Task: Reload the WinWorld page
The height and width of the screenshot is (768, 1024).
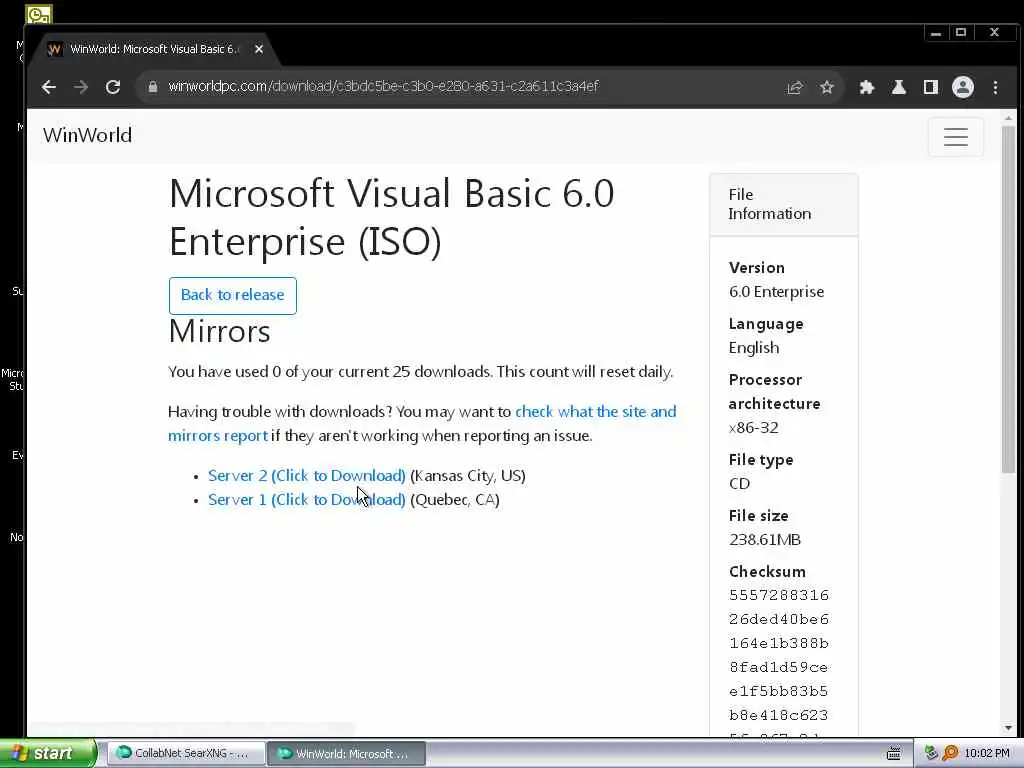Action: click(113, 87)
